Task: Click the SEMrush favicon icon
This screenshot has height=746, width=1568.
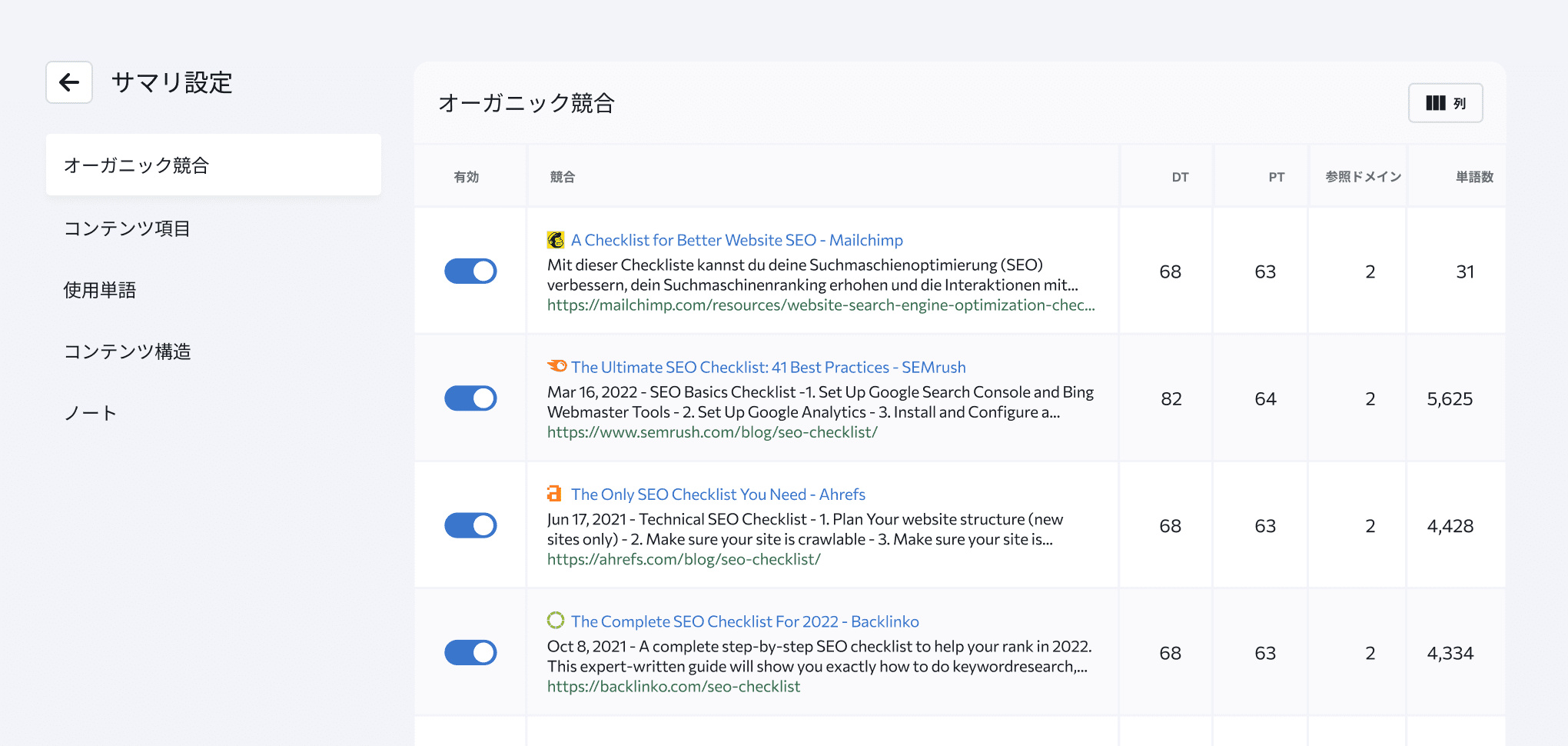Action: [558, 366]
